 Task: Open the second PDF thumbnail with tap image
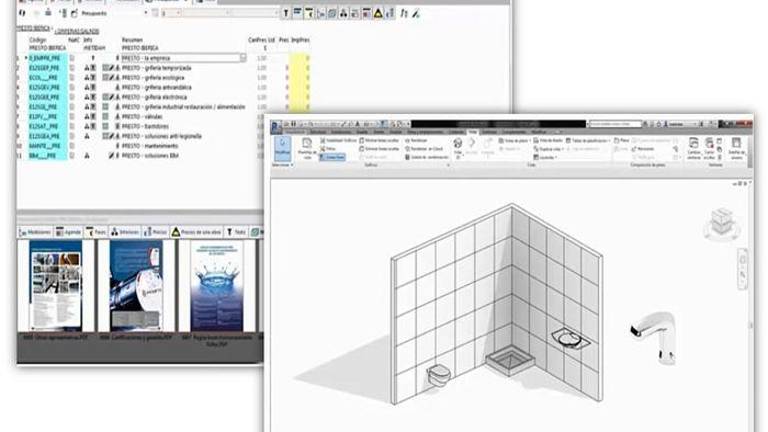(136, 286)
